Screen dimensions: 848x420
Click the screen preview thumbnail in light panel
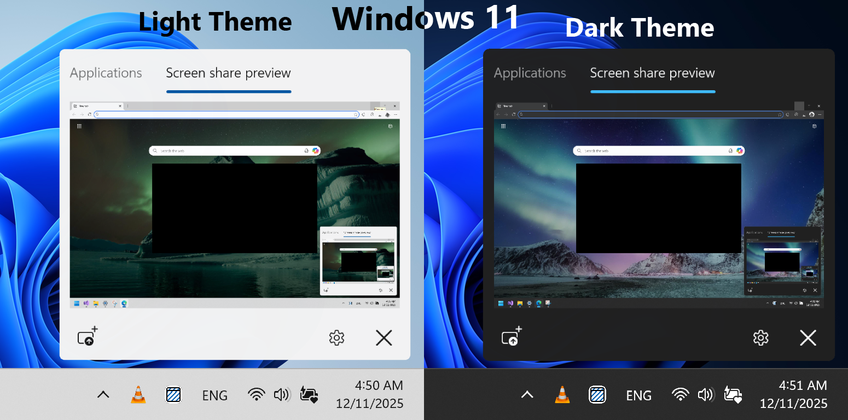[235, 205]
